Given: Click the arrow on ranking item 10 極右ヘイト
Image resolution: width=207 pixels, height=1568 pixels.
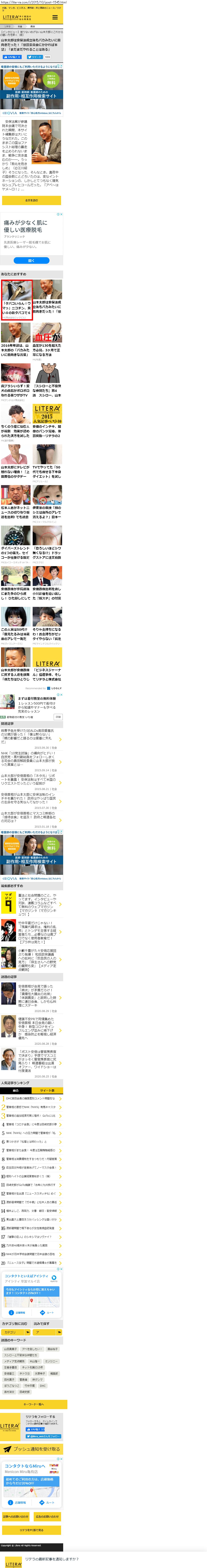Looking at the screenshot, I should [x=60, y=1177].
